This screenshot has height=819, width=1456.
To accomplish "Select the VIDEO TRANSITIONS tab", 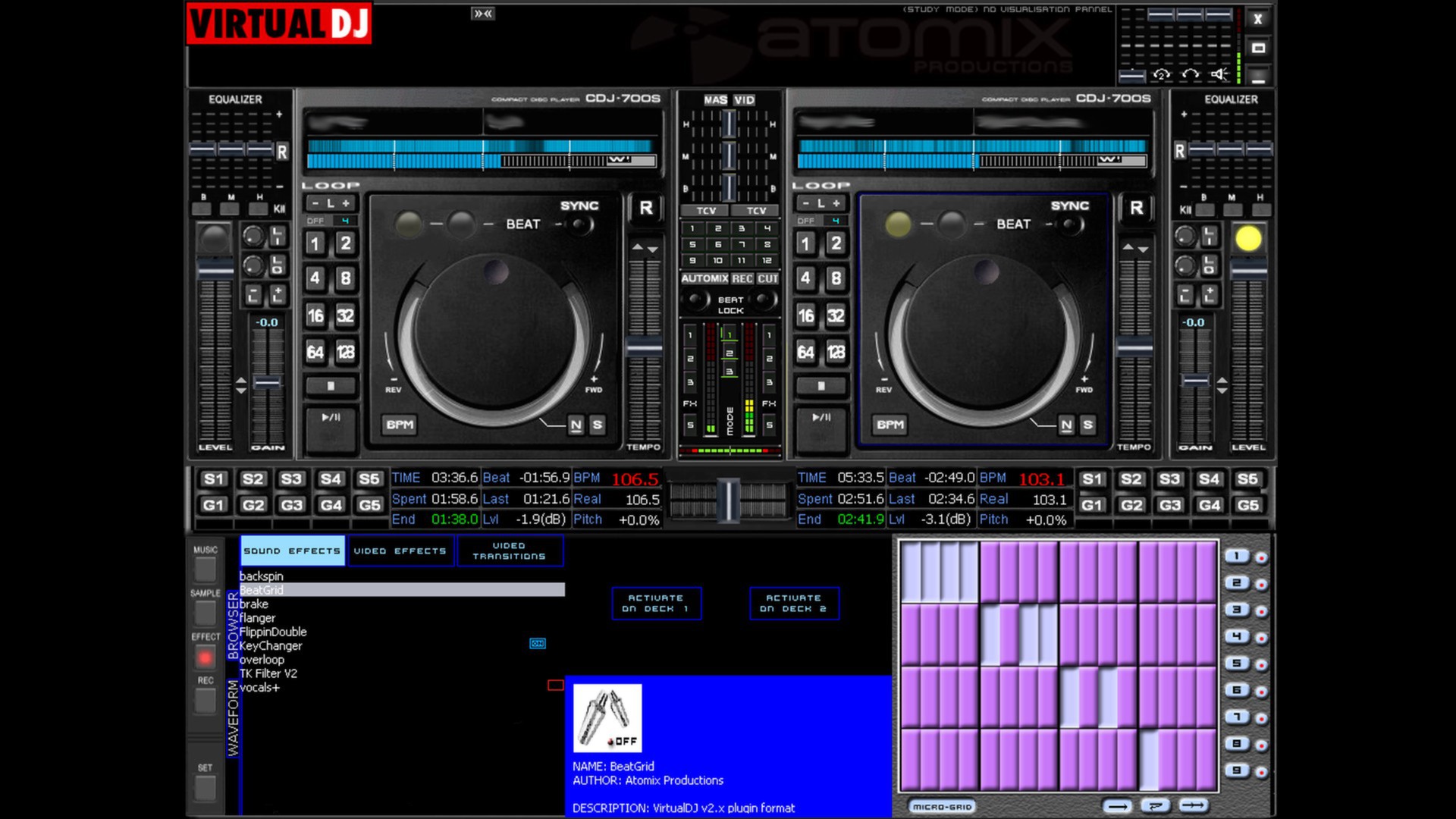I will [510, 551].
